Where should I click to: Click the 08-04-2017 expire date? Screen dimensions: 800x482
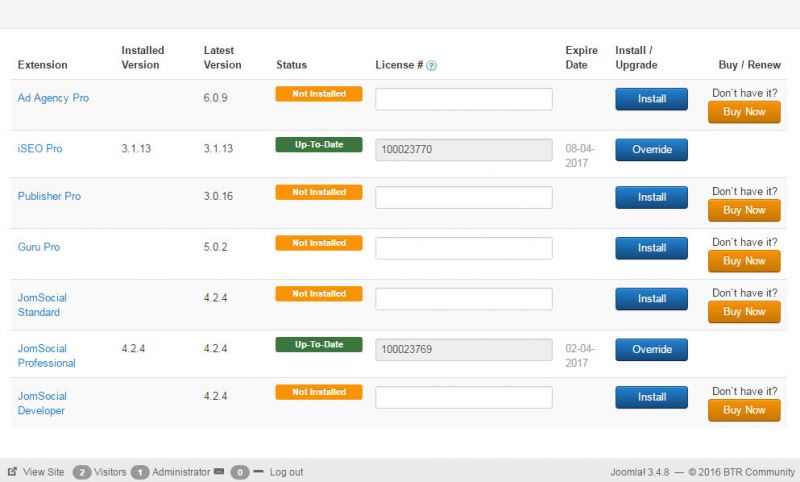coord(580,156)
